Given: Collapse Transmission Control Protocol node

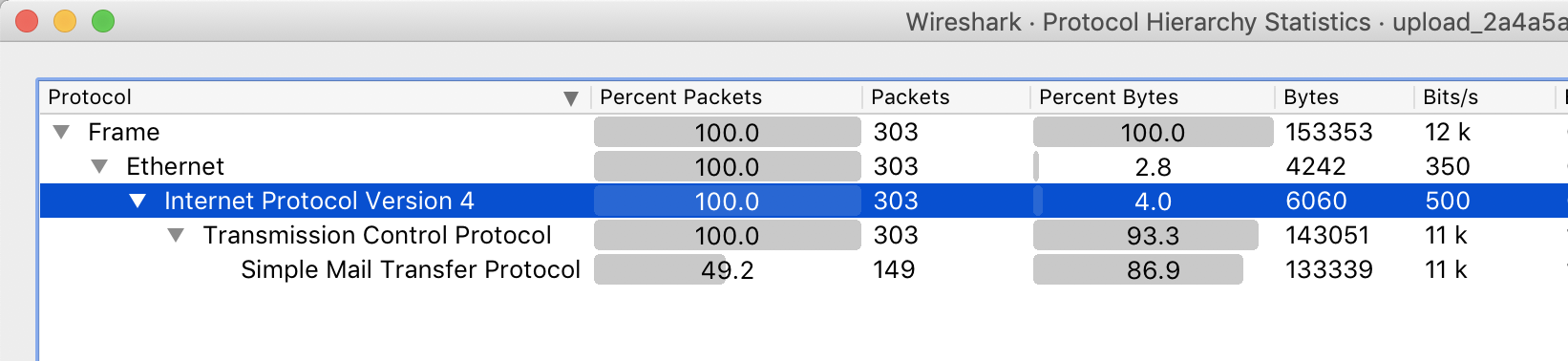Looking at the screenshot, I should click(176, 235).
